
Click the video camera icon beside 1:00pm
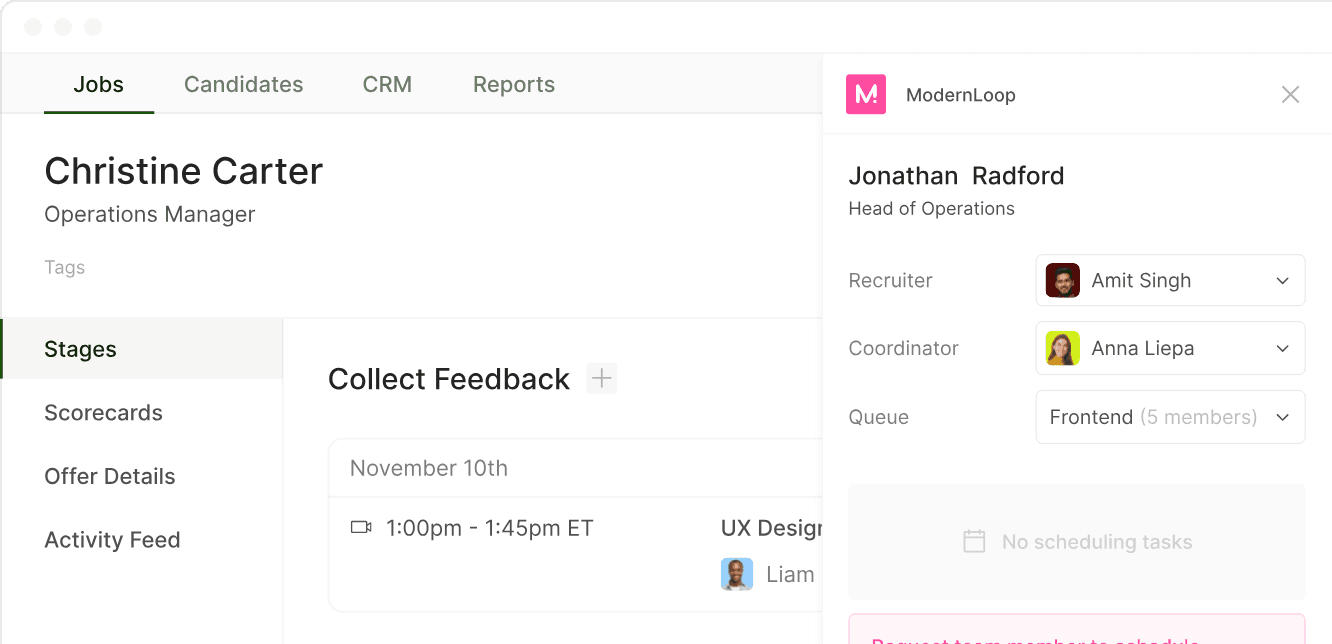(x=361, y=528)
